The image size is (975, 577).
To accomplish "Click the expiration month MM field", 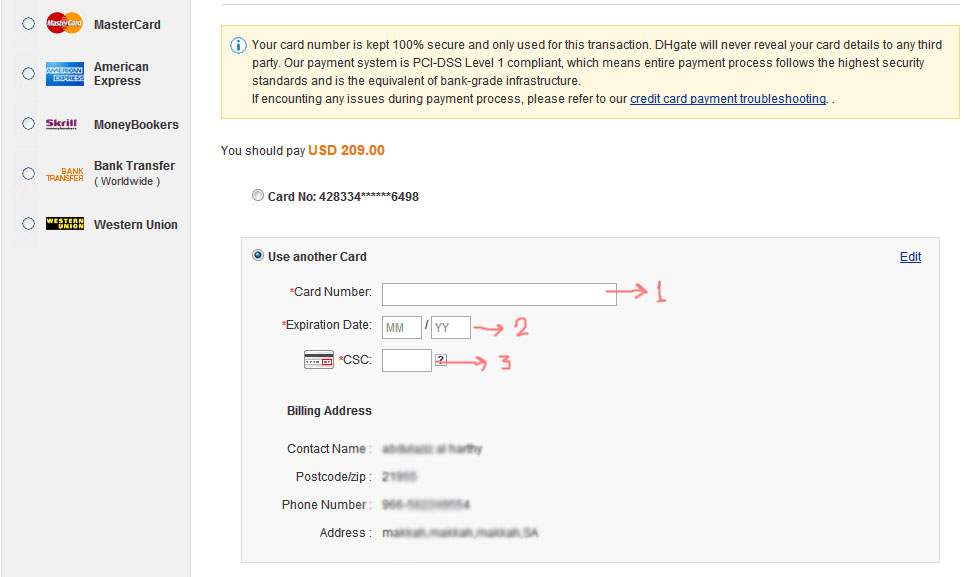I will click(402, 327).
